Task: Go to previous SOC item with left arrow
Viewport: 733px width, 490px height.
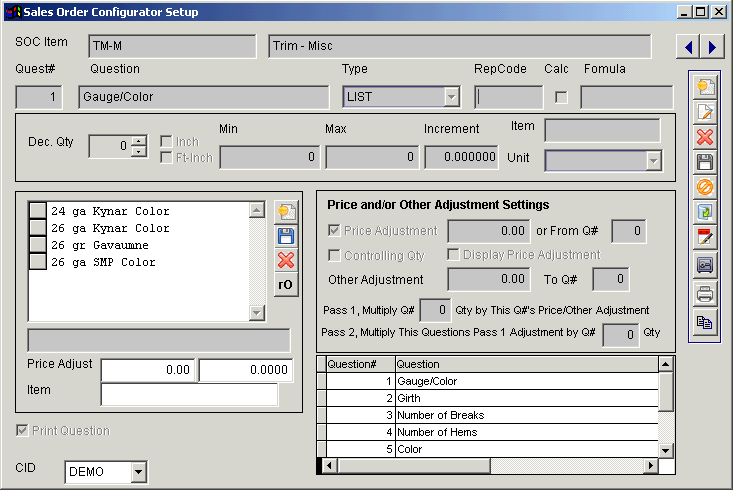Action: 688,47
